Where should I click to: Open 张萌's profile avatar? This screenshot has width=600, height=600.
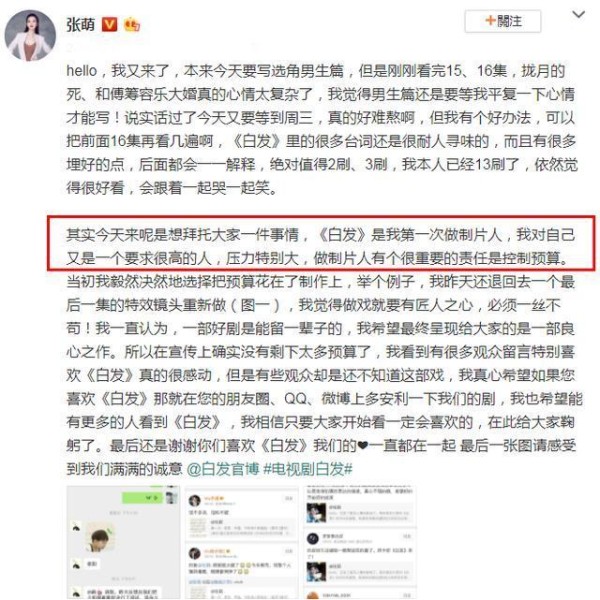30,35
